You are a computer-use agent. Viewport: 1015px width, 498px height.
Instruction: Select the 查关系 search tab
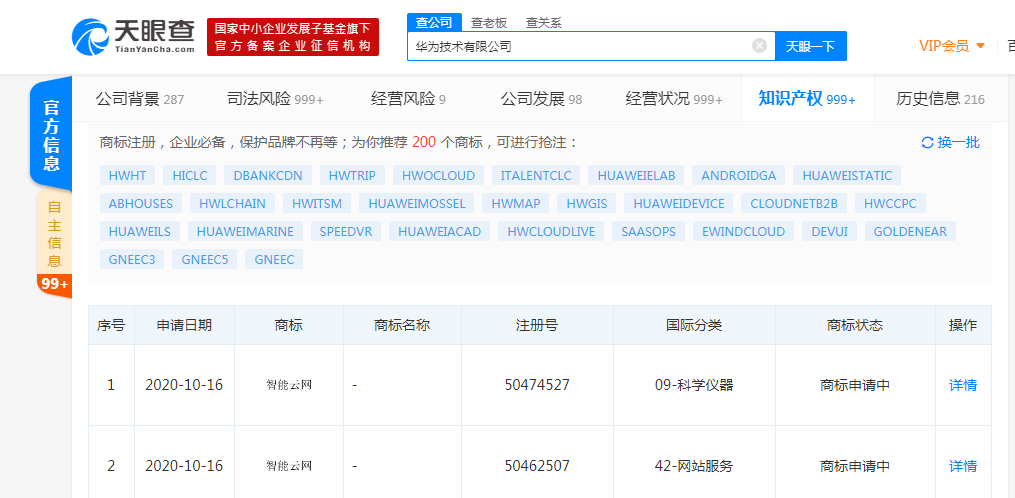[x=544, y=23]
